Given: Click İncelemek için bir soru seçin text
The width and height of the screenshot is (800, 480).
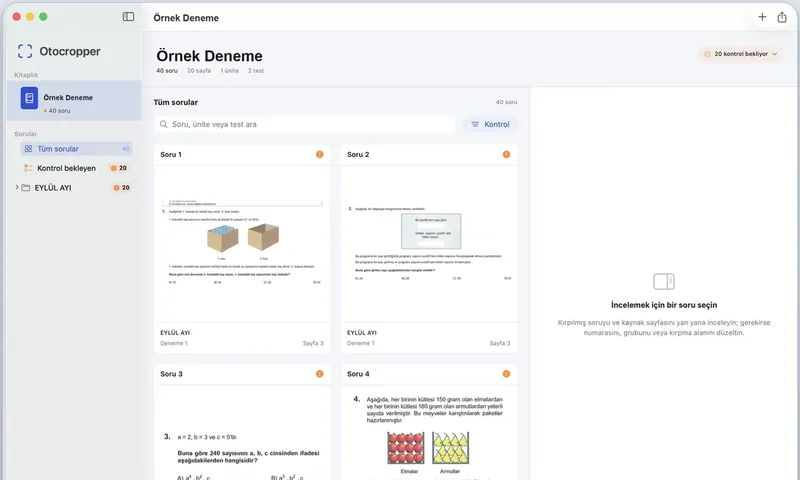Looking at the screenshot, I should pos(664,305).
